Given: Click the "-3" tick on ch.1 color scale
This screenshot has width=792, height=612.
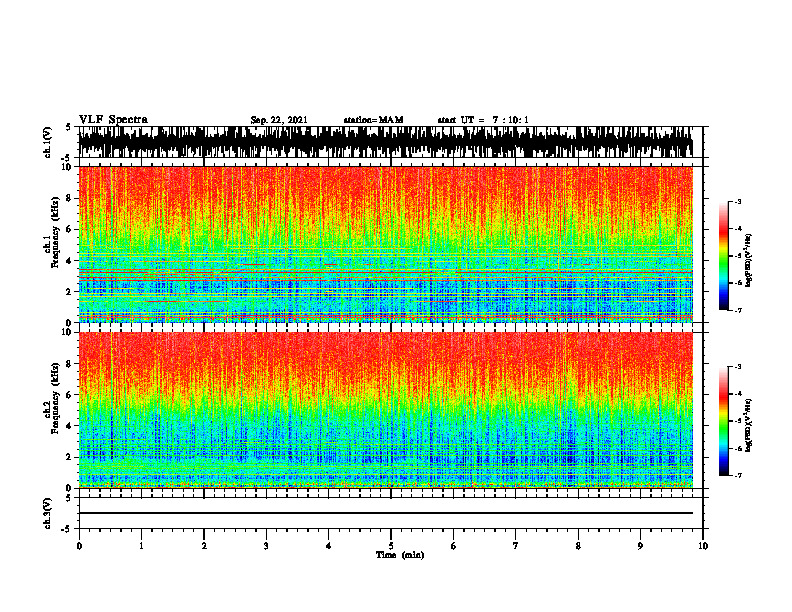Looking at the screenshot, I should pos(737,202).
